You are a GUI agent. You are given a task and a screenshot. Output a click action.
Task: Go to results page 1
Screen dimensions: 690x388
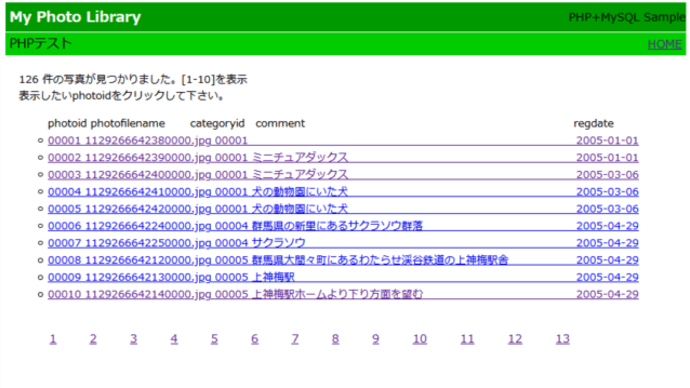coord(53,339)
